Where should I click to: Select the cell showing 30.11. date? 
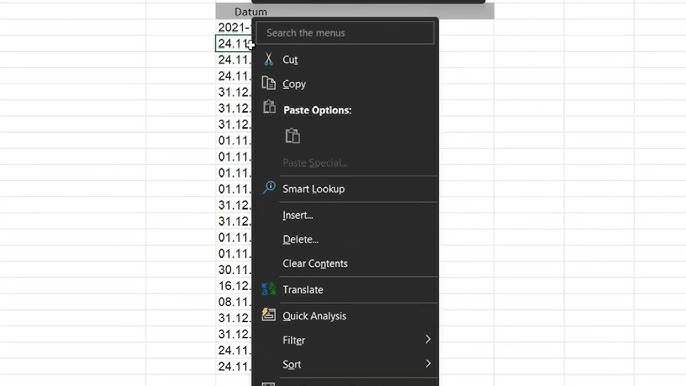pos(234,270)
